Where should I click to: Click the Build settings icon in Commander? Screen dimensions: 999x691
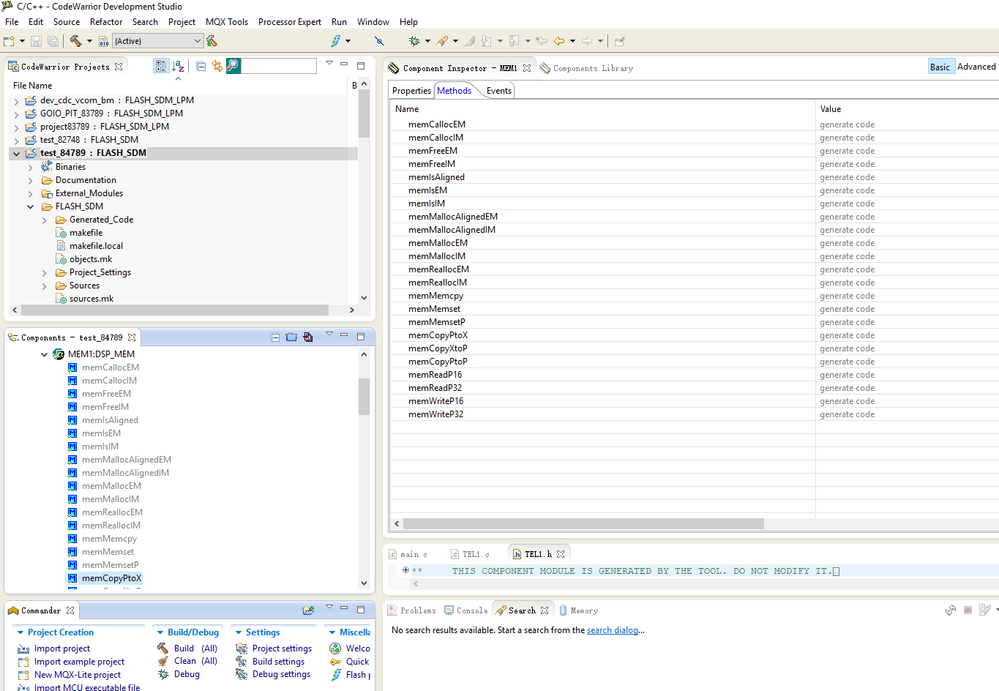pos(241,662)
